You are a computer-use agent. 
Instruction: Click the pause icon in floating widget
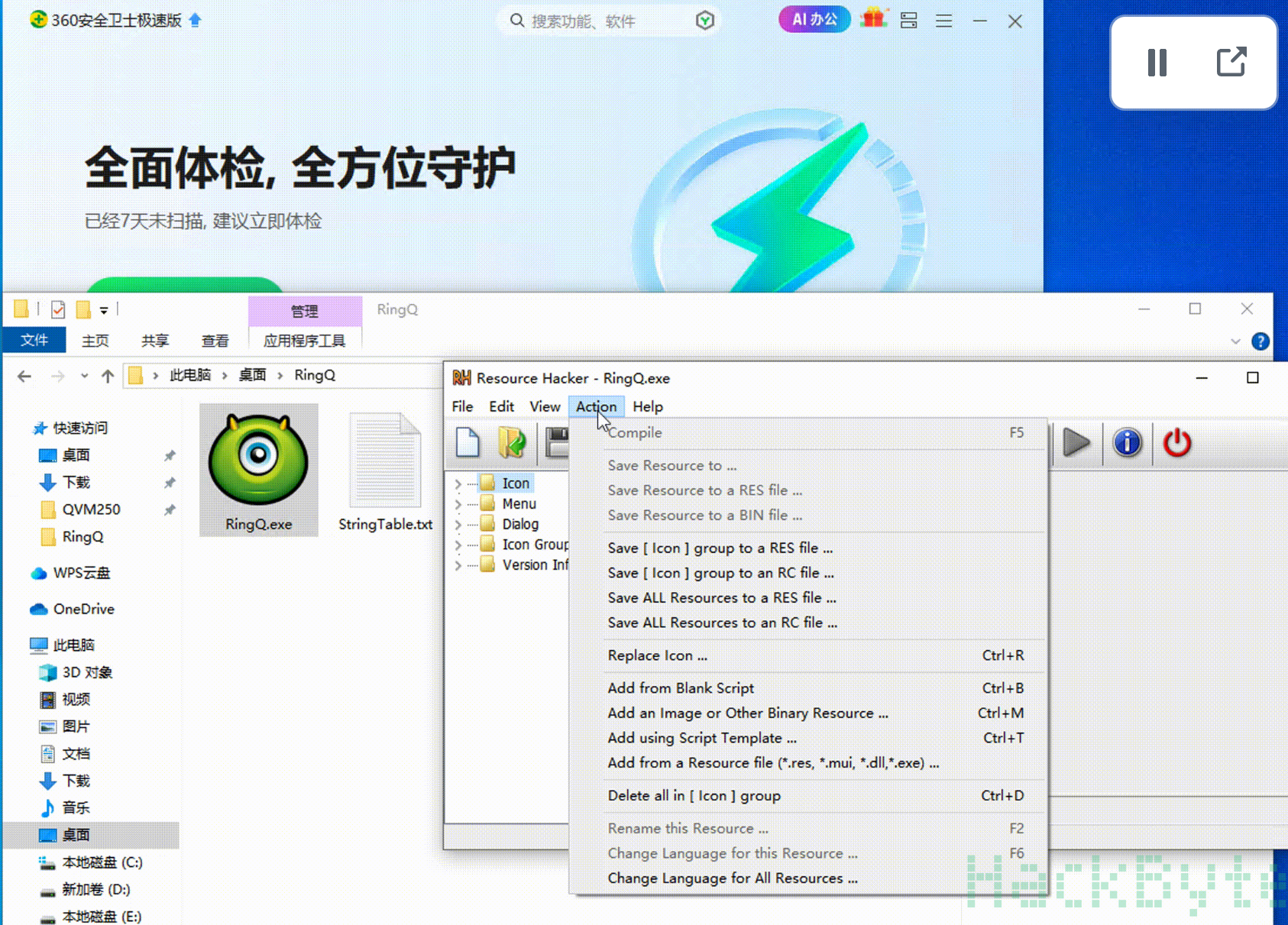point(1157,63)
